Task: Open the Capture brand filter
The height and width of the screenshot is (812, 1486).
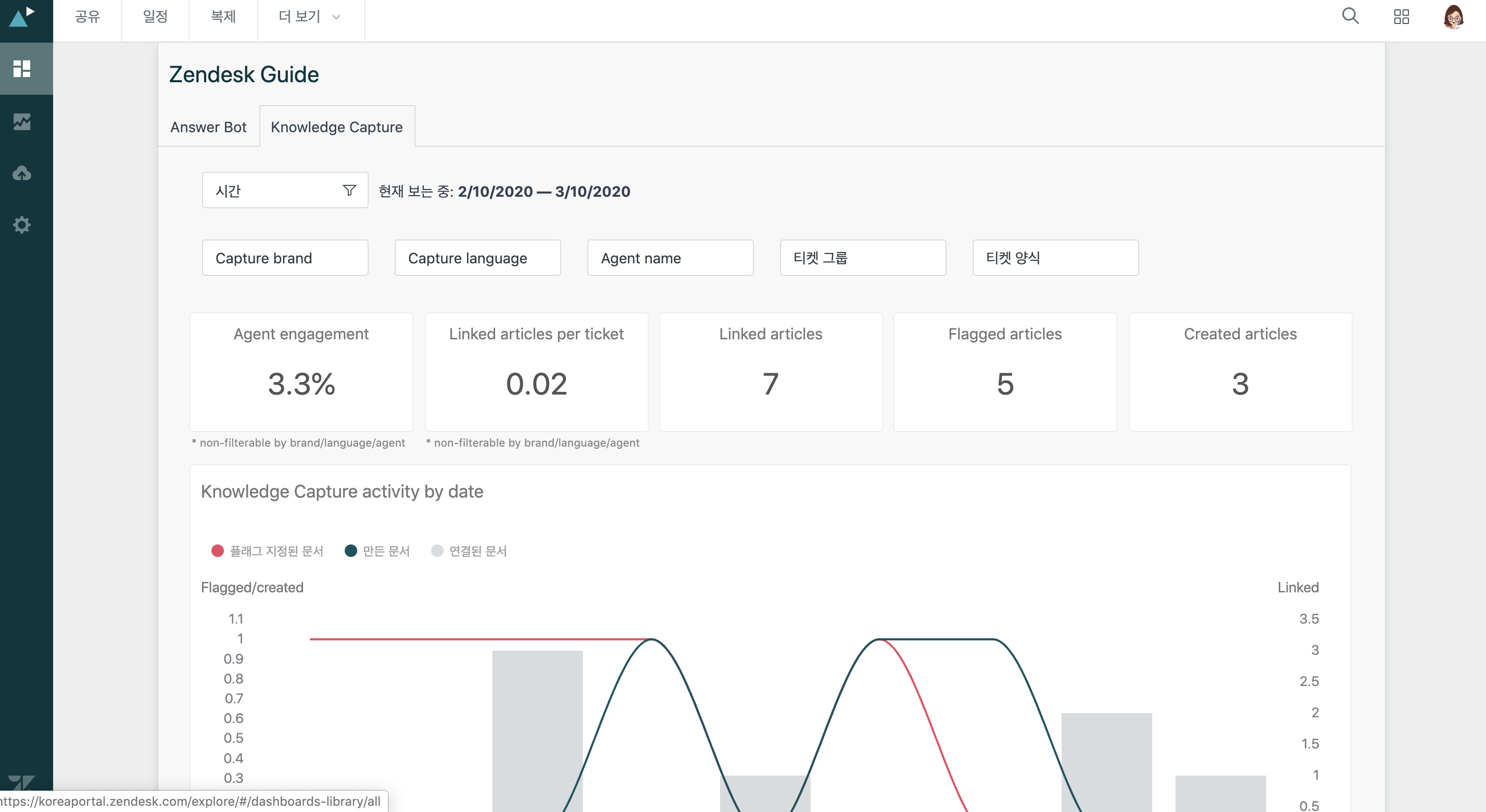Action: pos(285,258)
